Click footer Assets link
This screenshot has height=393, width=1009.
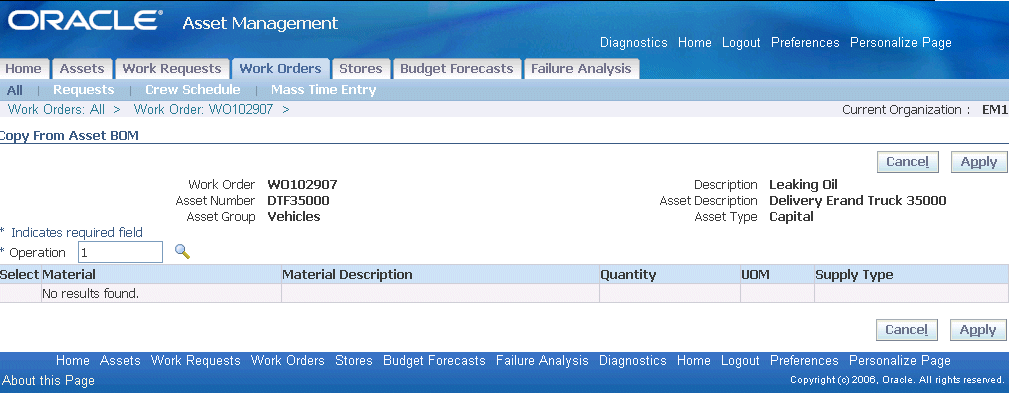tap(120, 361)
